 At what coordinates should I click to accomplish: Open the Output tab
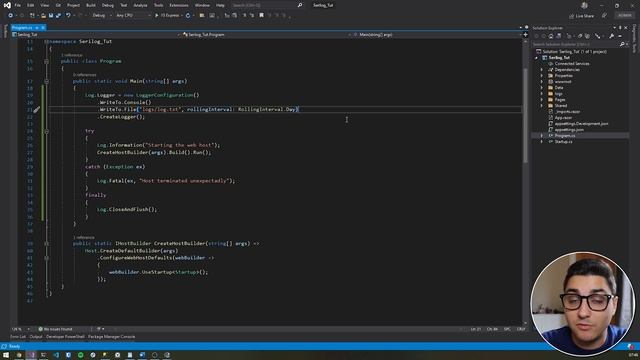tap(36, 337)
